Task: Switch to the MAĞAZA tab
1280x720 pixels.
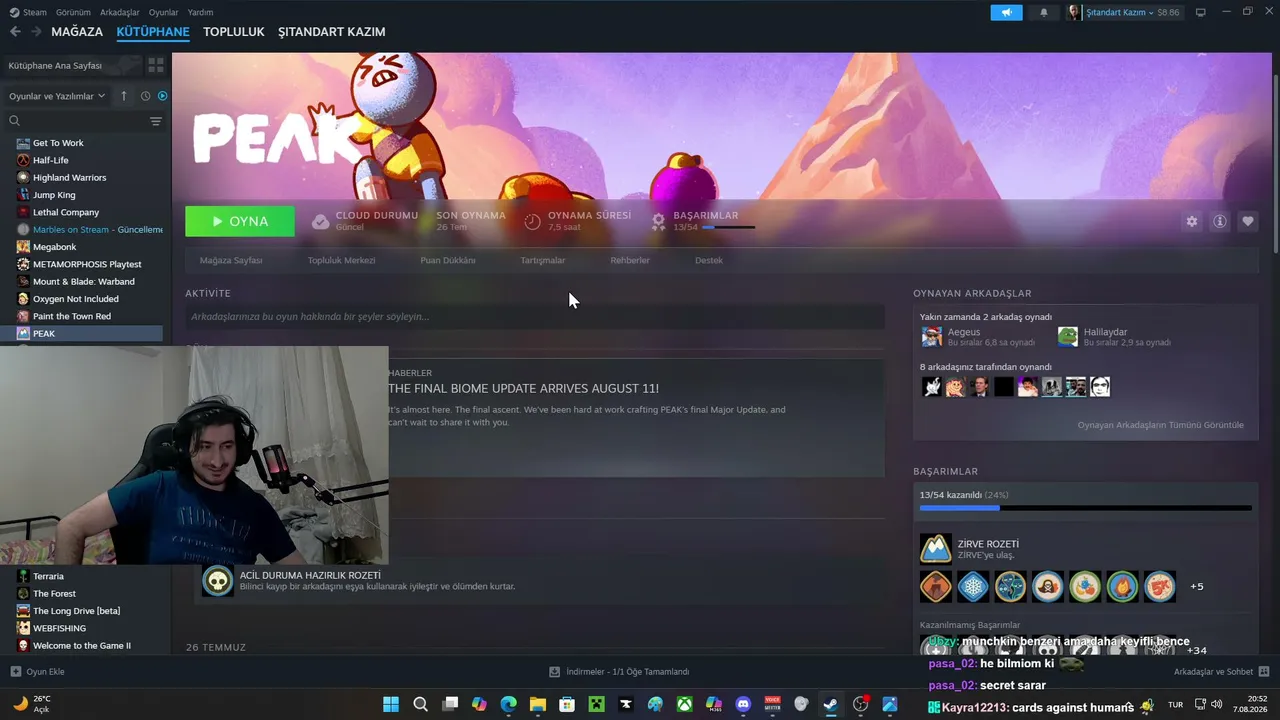Action: click(x=77, y=32)
